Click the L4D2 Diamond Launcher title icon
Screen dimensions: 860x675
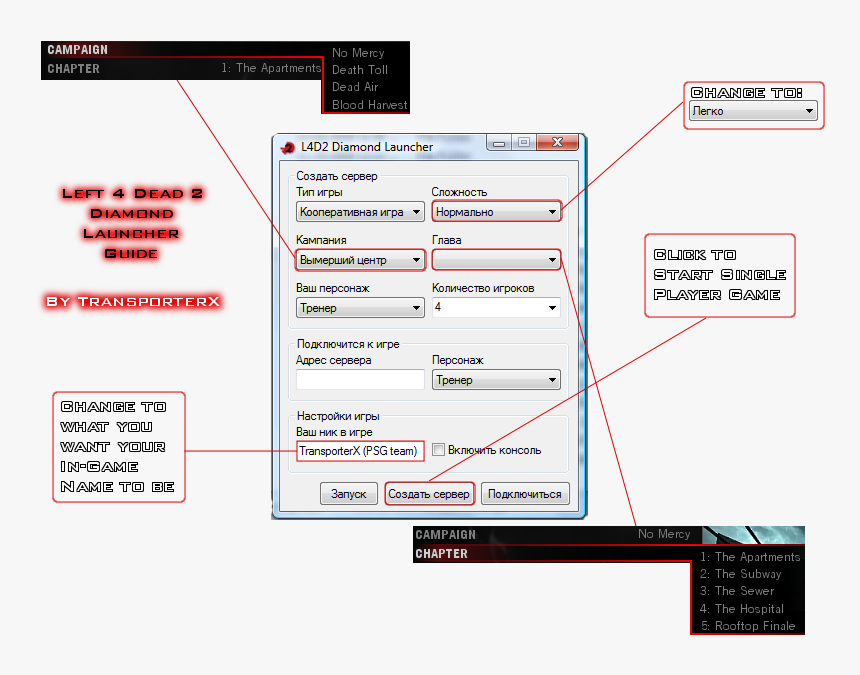287,147
